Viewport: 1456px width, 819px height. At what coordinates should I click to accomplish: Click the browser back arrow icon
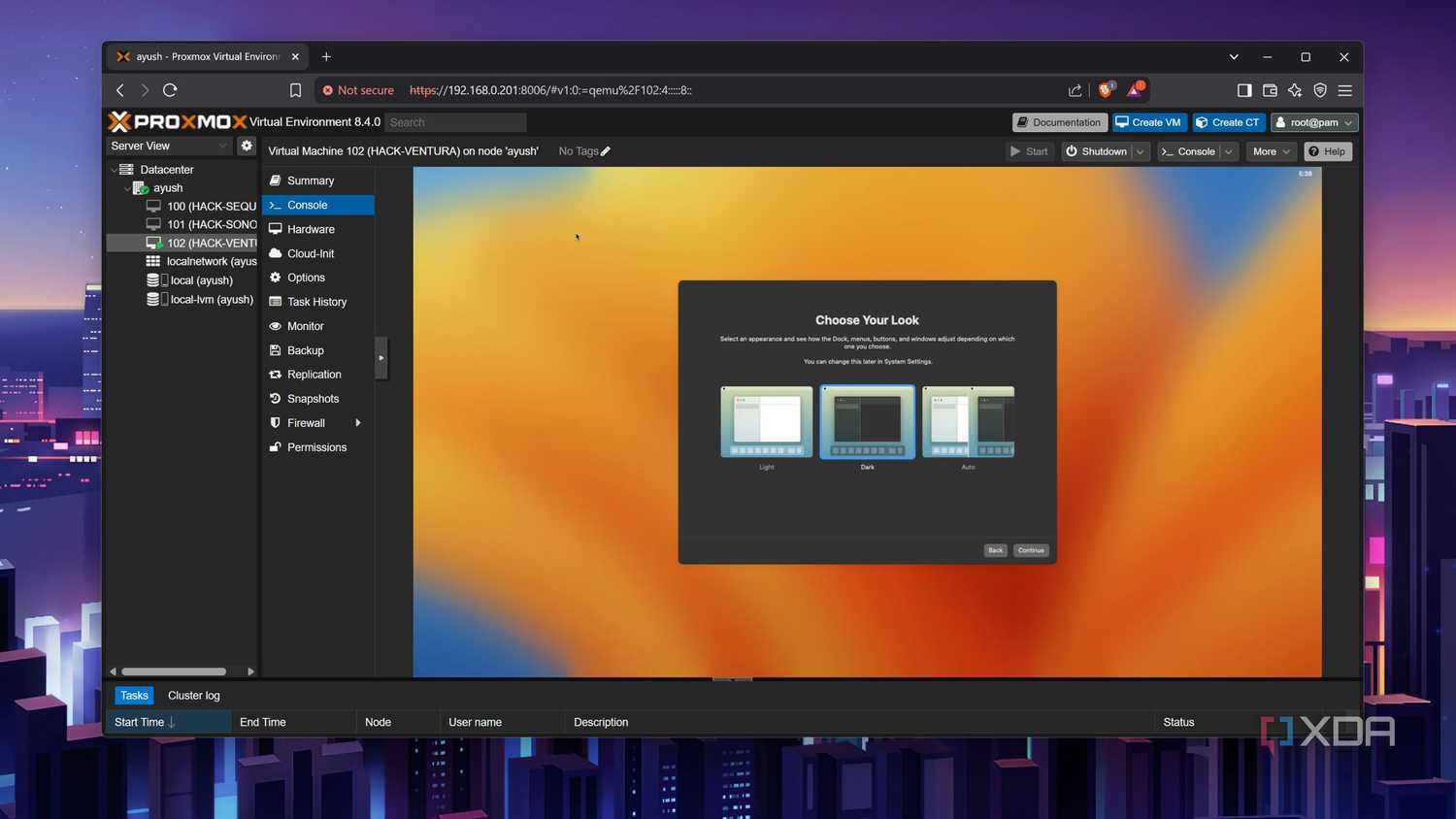(x=120, y=90)
